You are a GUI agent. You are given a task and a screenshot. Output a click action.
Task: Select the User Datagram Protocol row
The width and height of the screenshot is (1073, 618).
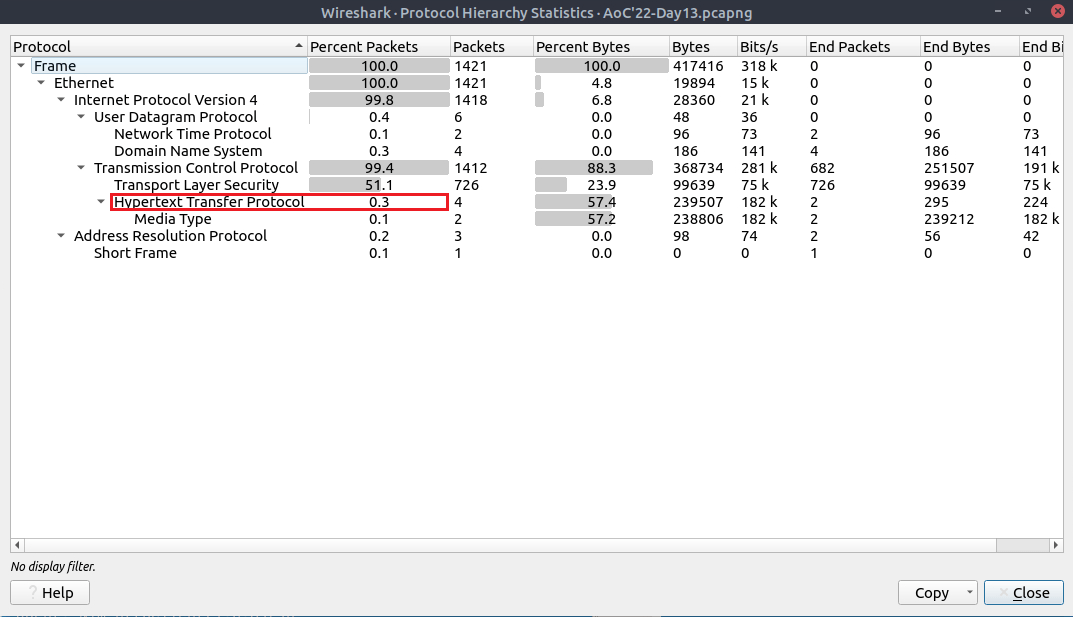coord(536,117)
